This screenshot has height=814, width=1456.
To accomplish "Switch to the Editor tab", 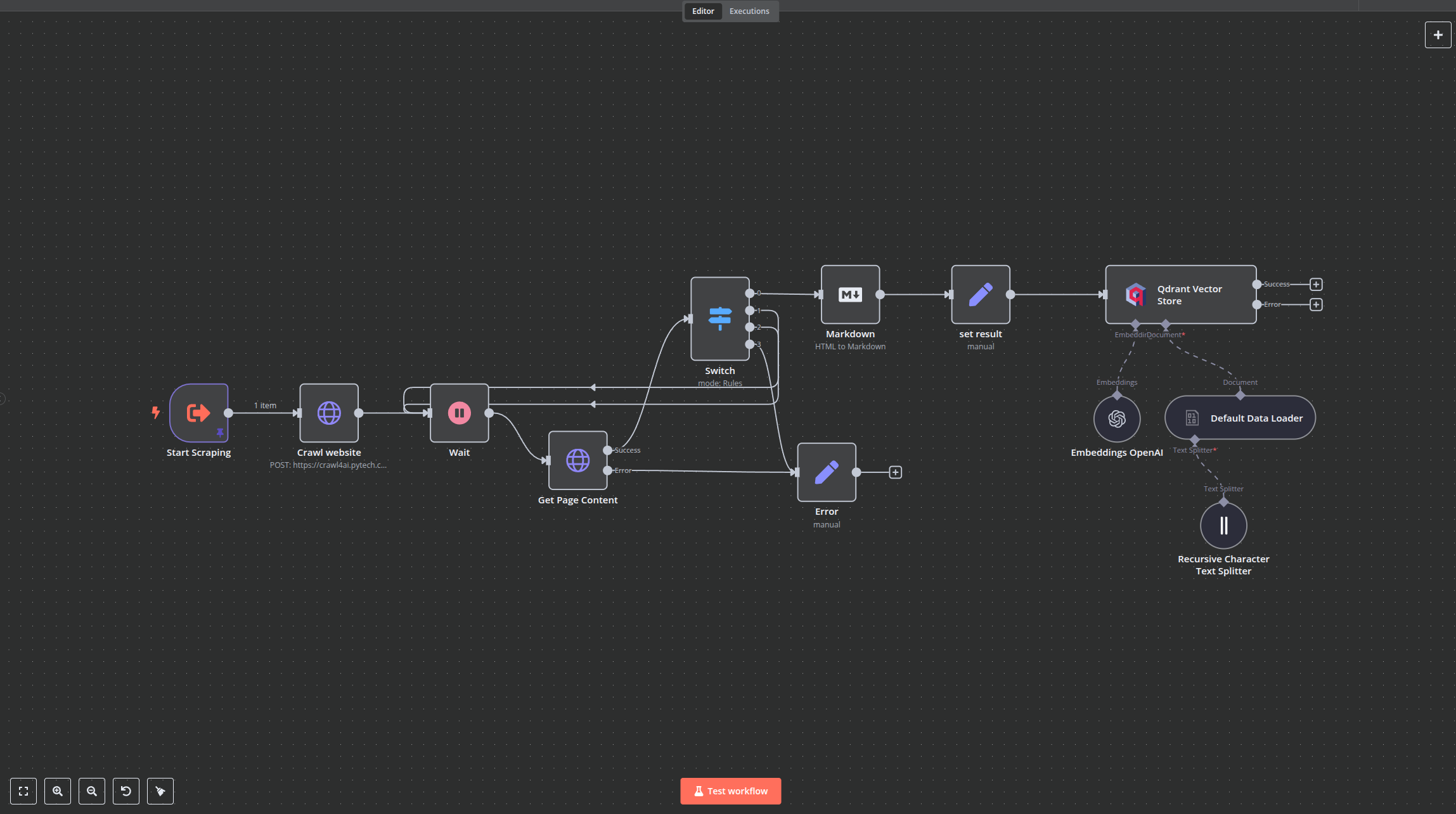I will (x=703, y=11).
